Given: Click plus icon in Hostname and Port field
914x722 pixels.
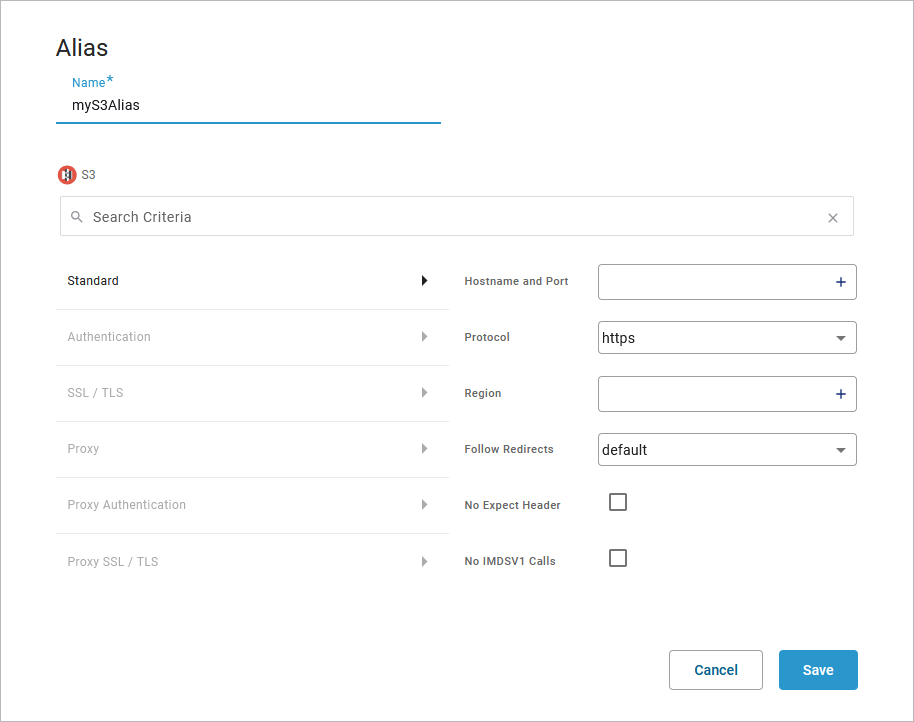Looking at the screenshot, I should 840,283.
